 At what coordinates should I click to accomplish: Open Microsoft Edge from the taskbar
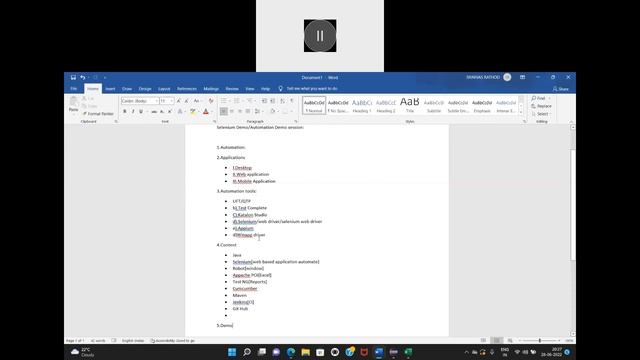coord(291,352)
